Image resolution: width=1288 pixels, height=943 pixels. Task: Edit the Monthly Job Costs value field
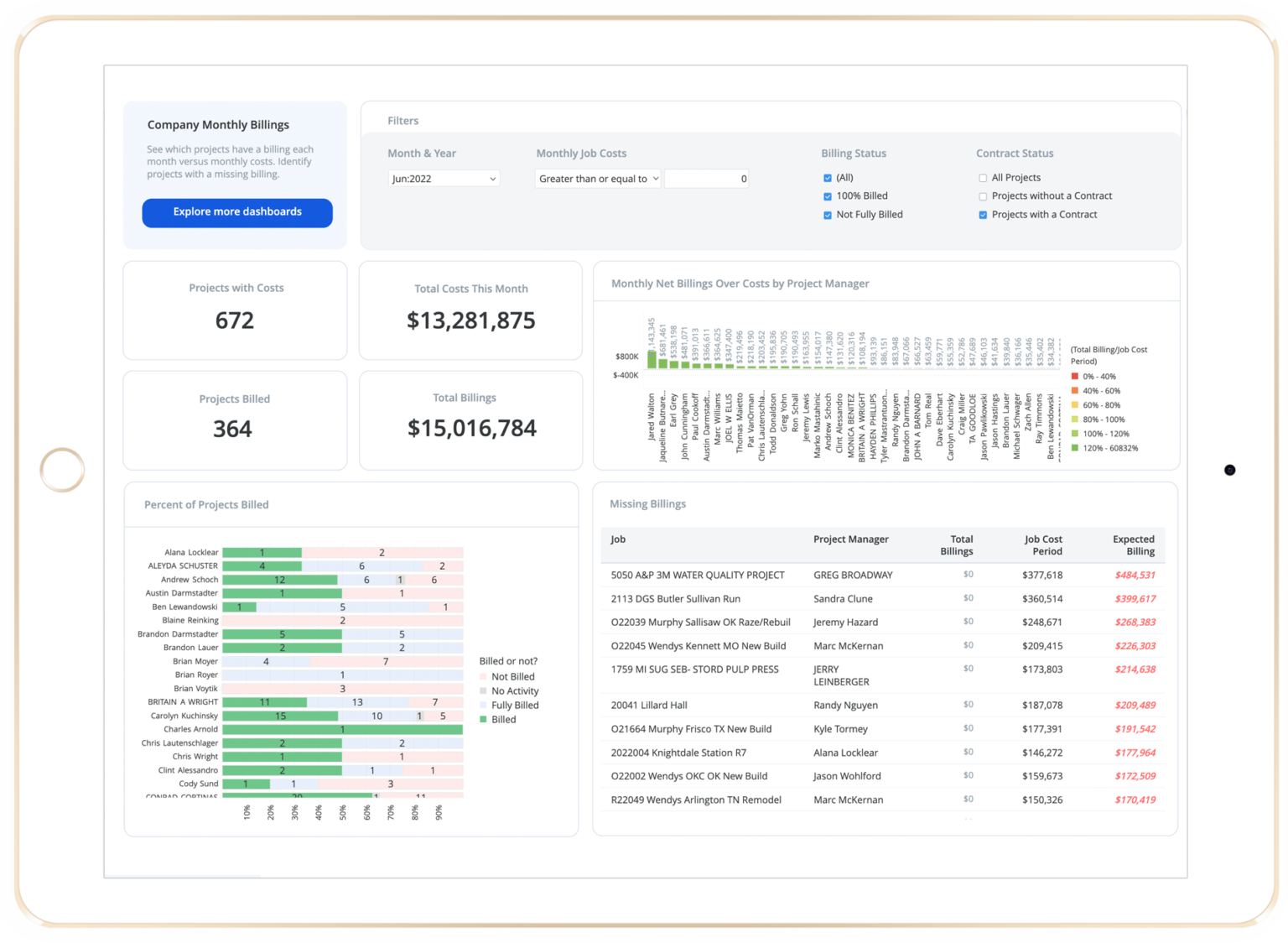(x=706, y=178)
